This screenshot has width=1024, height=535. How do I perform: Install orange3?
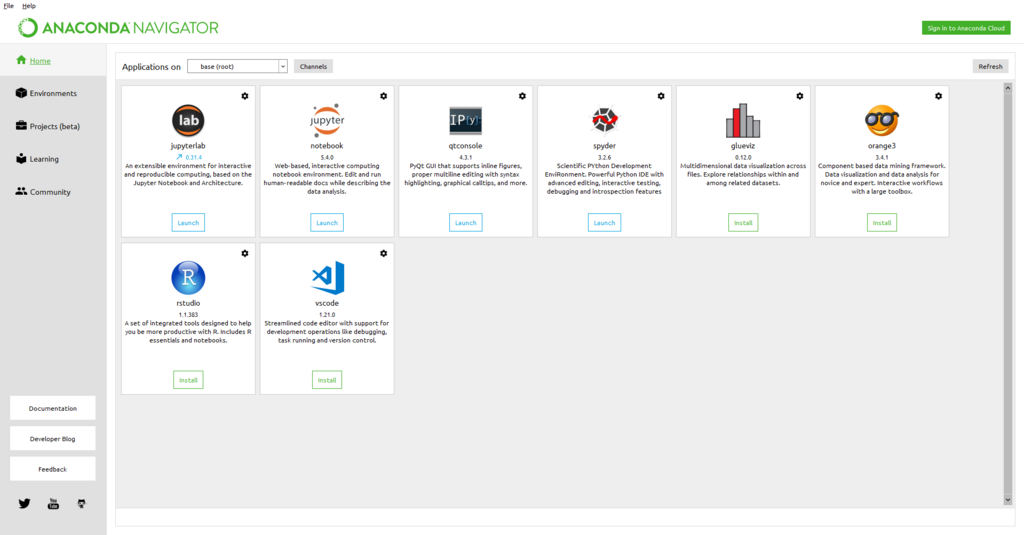click(882, 223)
